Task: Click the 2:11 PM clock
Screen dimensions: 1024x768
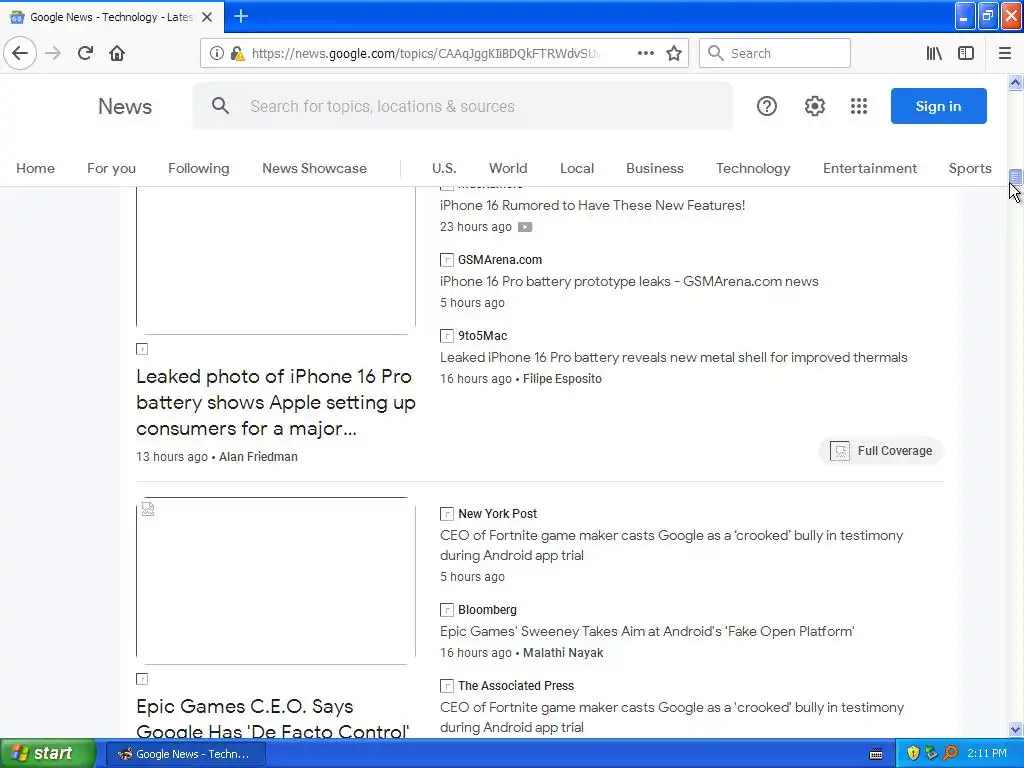Action: tap(987, 754)
